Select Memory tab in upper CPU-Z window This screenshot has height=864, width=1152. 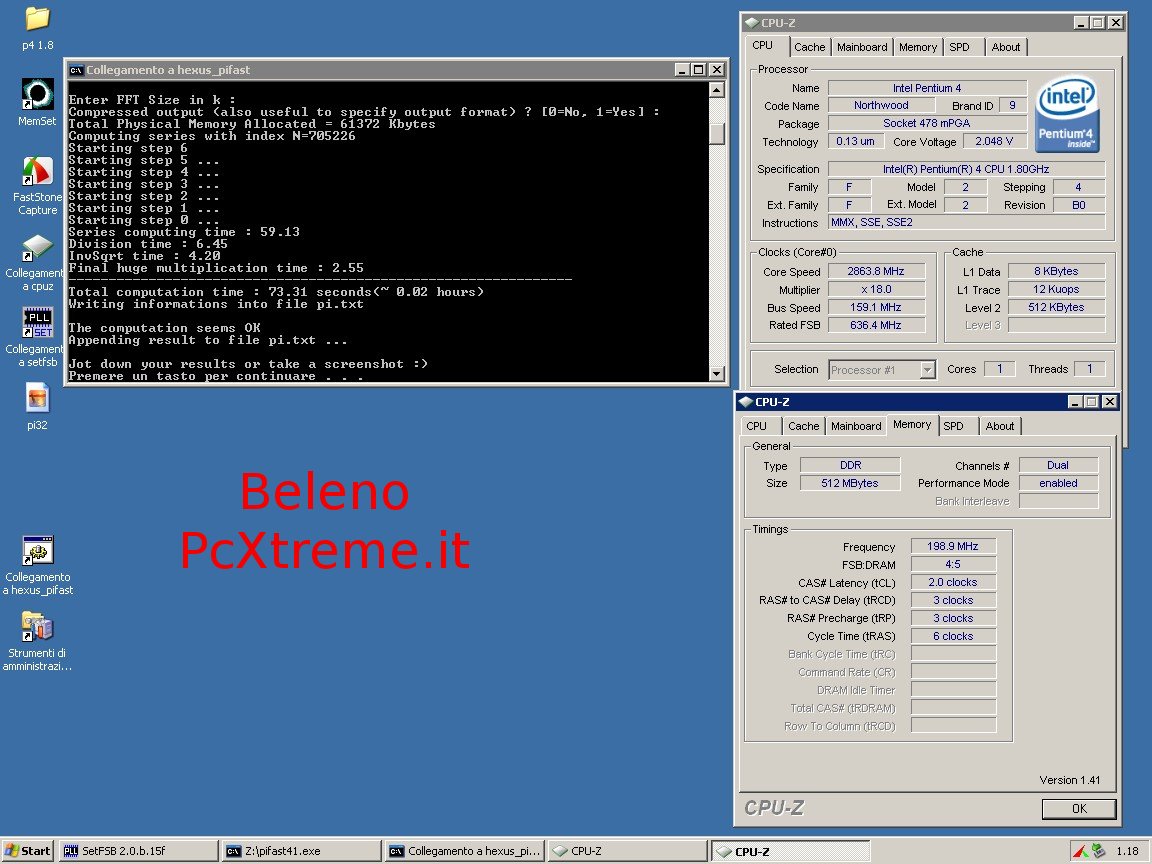click(918, 47)
